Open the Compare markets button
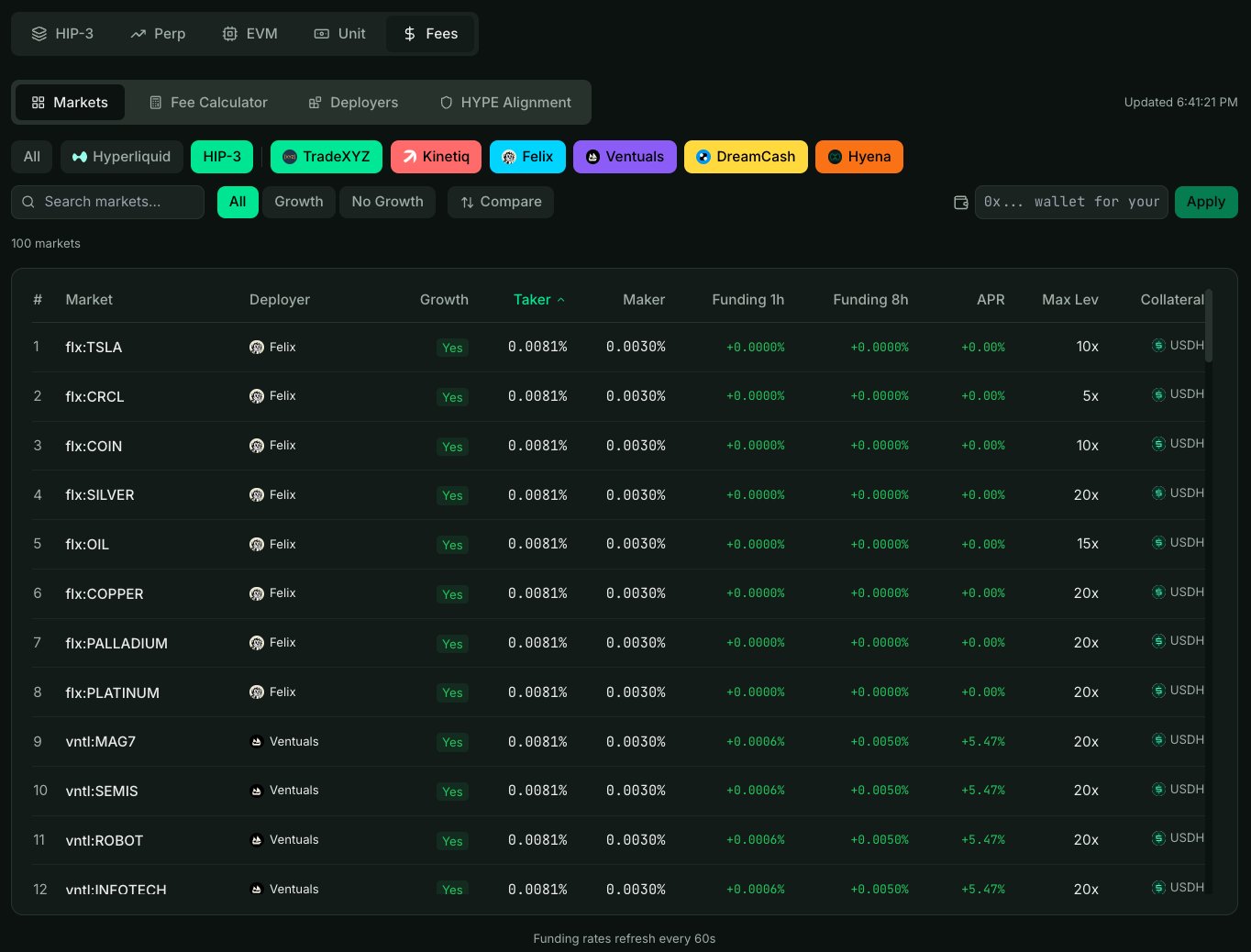Viewport: 1251px width, 952px height. 501,202
